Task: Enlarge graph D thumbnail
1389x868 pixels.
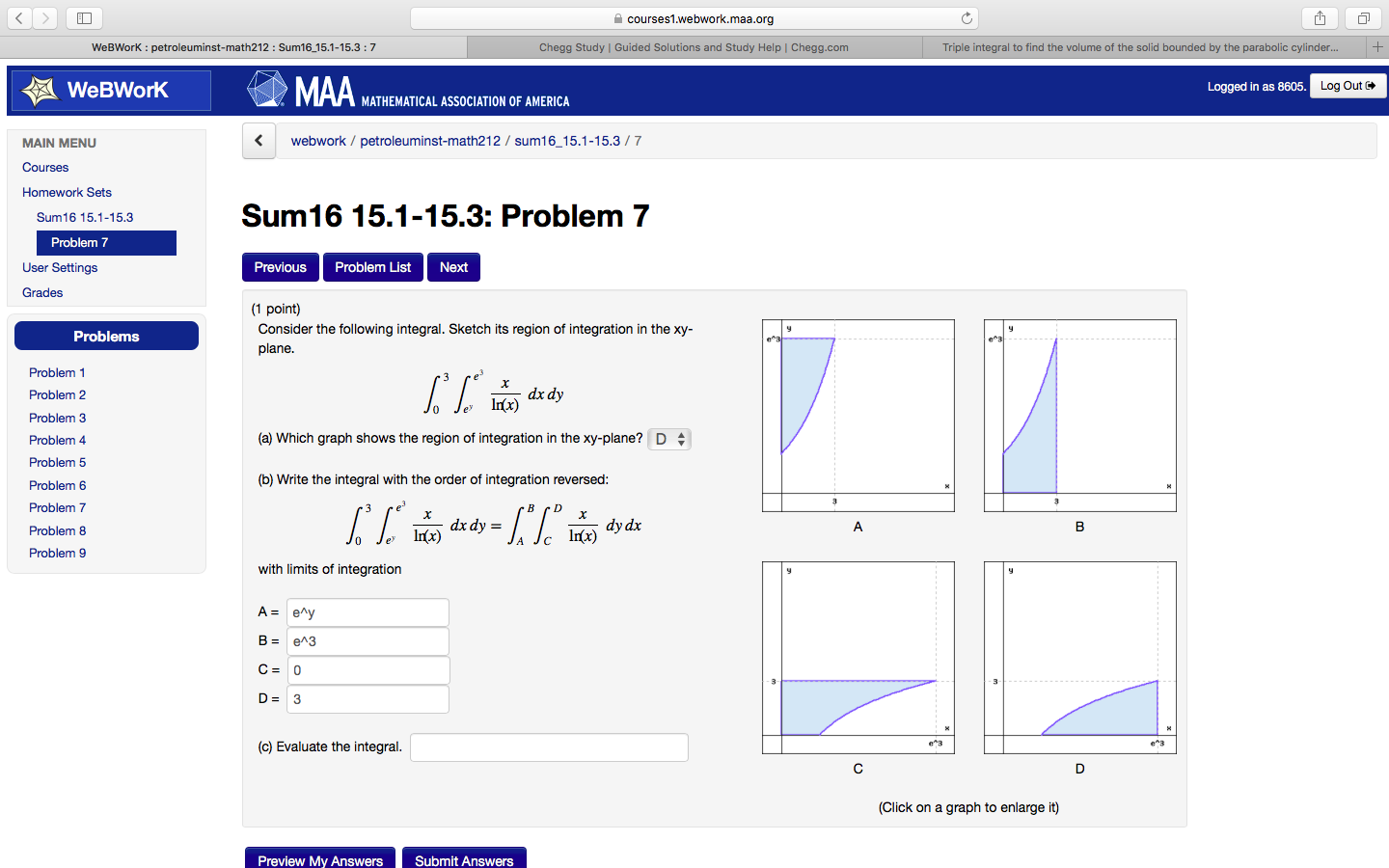Action: (1080, 658)
